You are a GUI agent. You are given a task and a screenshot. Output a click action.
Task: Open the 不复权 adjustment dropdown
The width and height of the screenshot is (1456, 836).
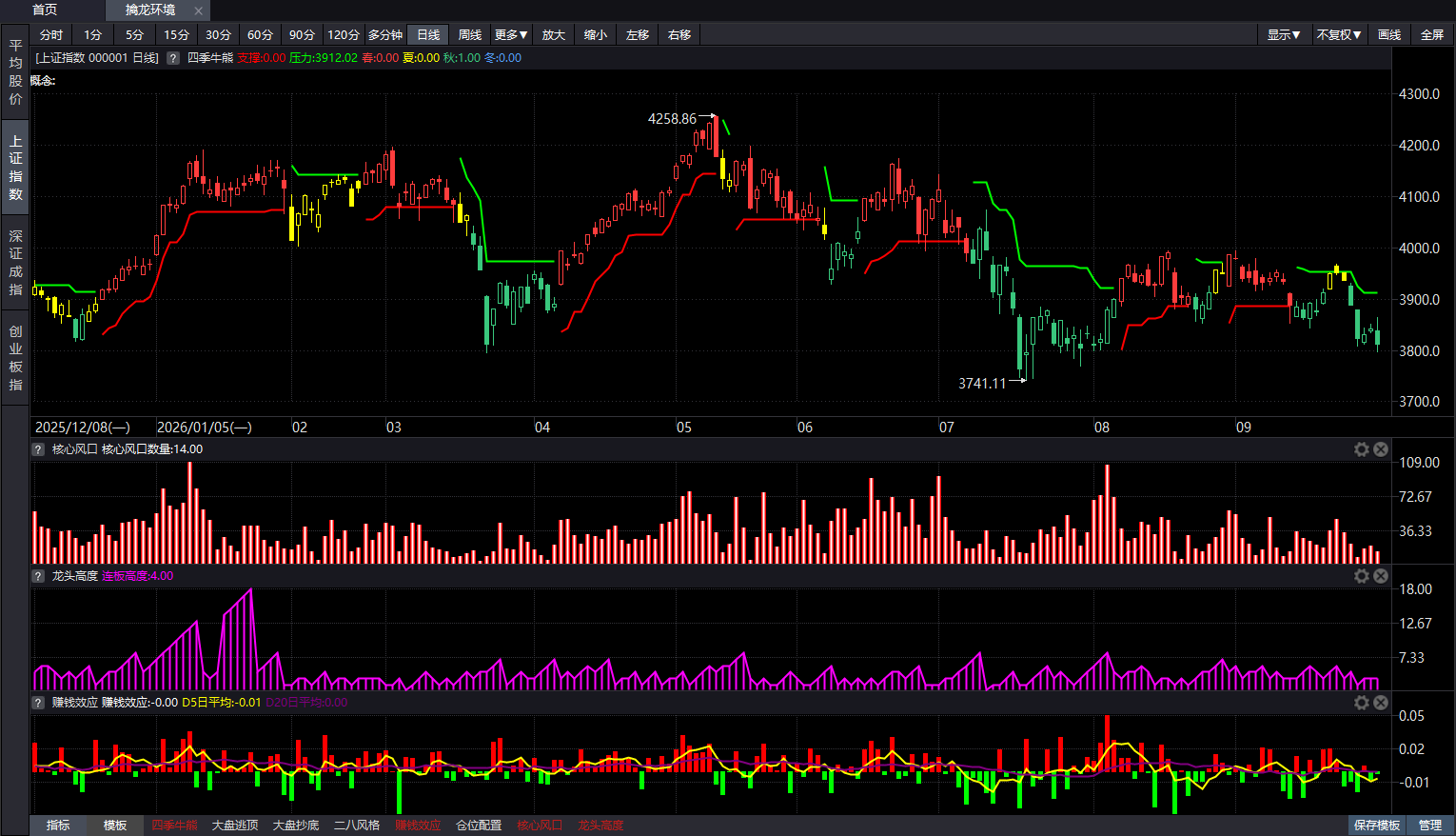pos(1339,34)
